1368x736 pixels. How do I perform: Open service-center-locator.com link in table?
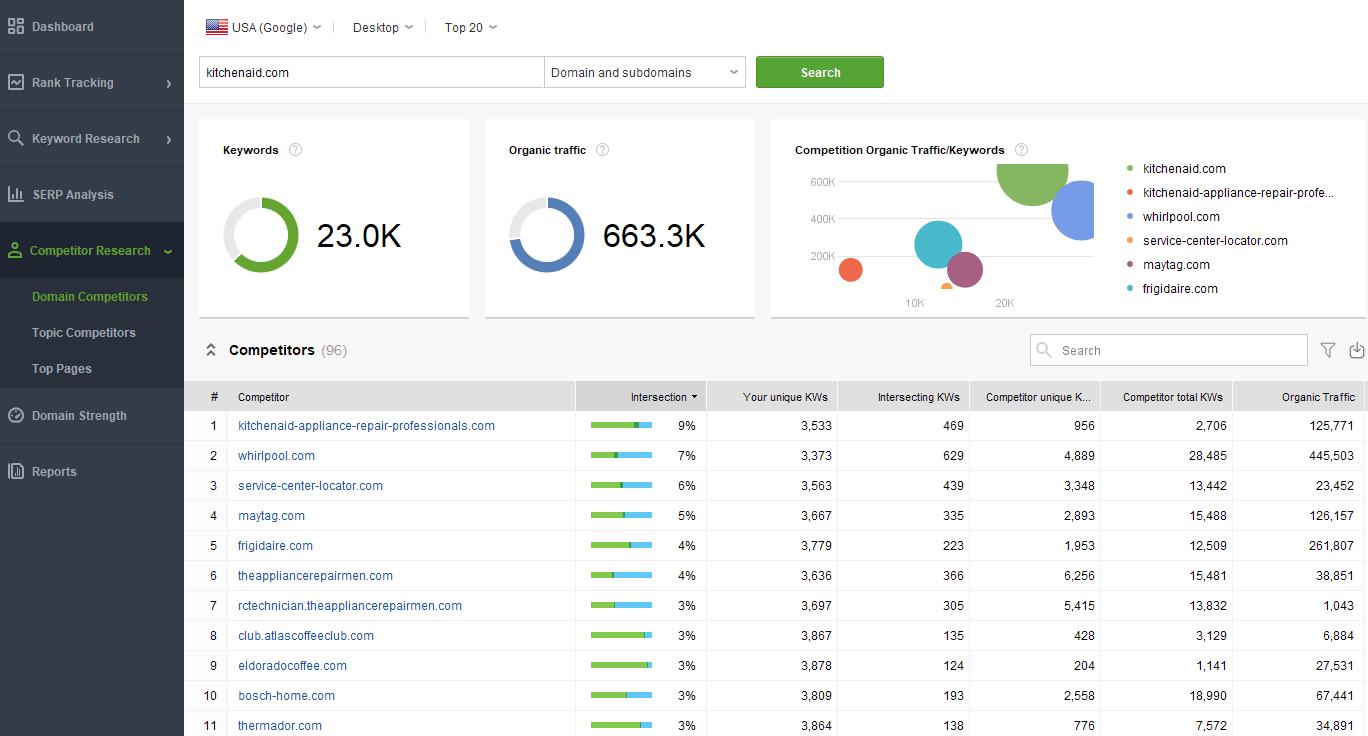pyautogui.click(x=311, y=486)
